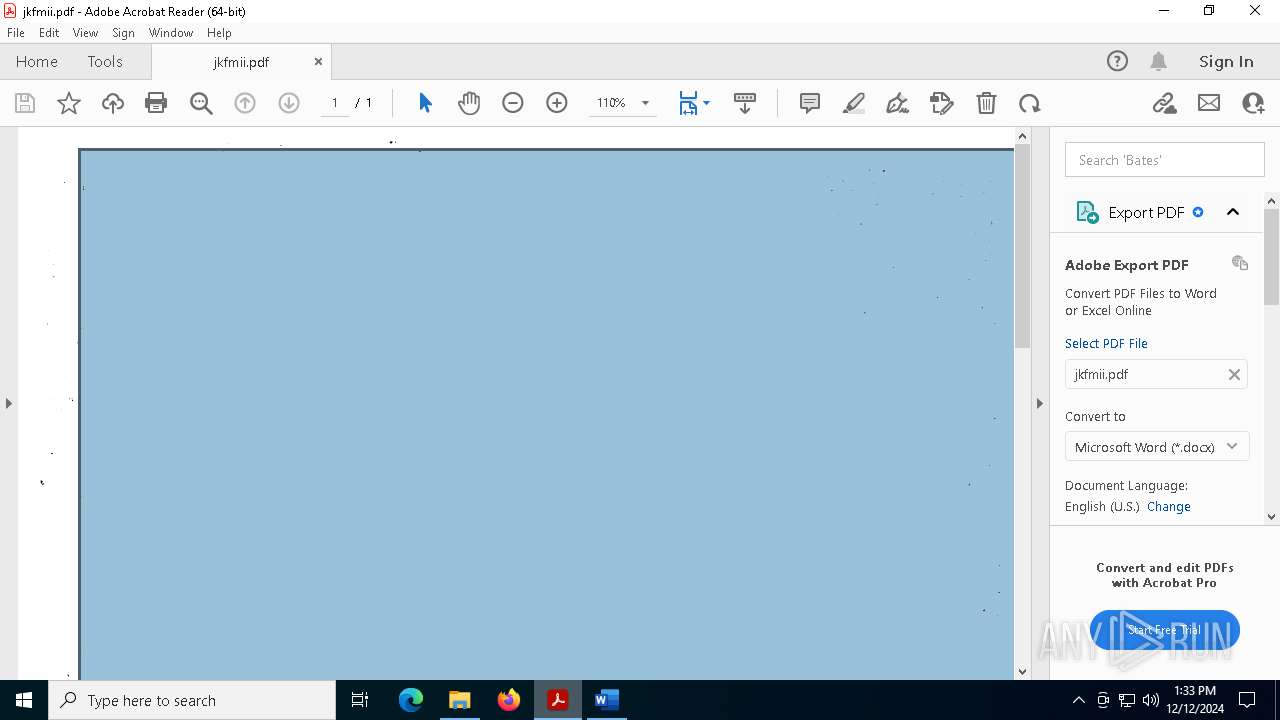Activate the Hand pan tool
The width and height of the screenshot is (1280, 720).
tap(469, 103)
